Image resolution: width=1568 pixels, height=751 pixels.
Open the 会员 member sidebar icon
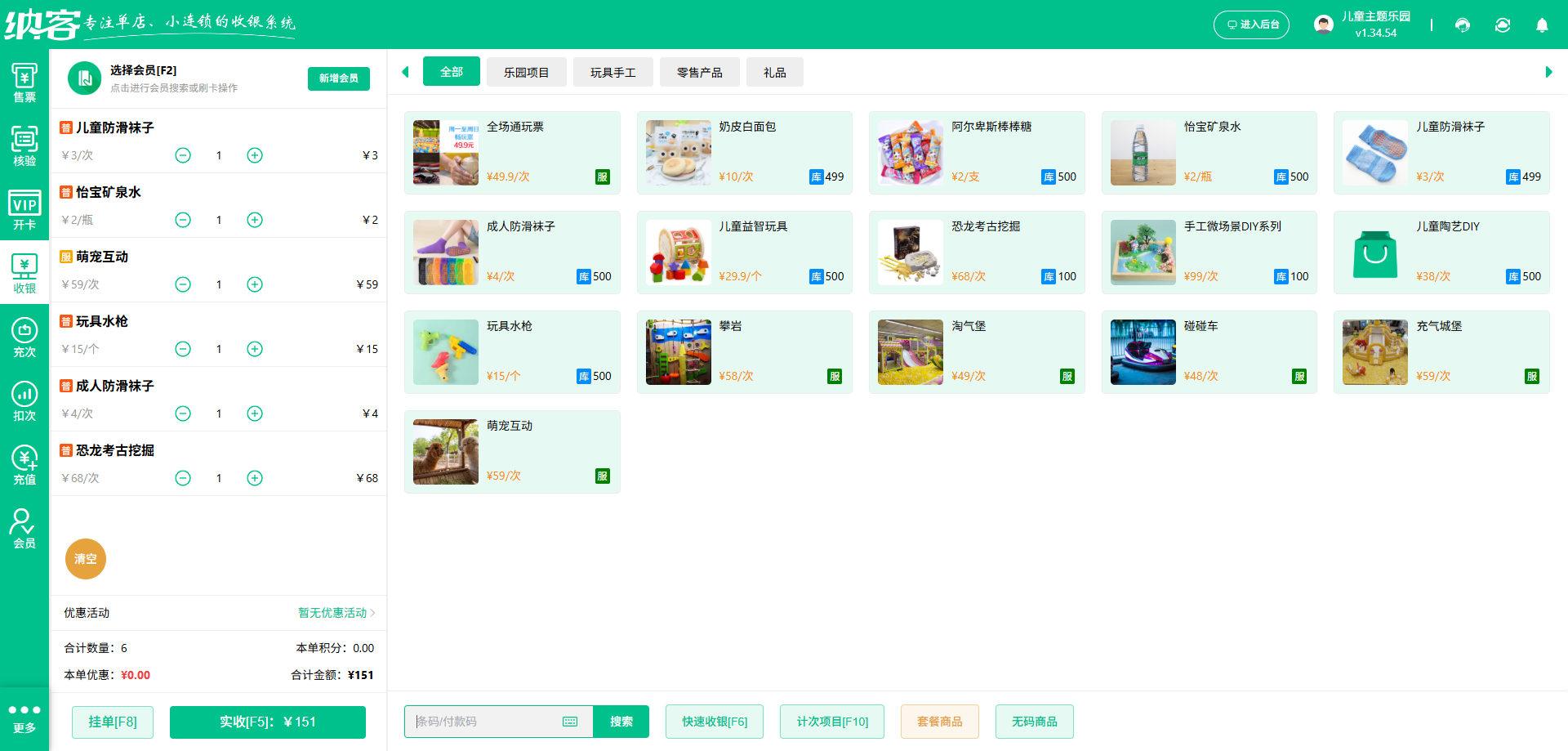click(x=24, y=529)
